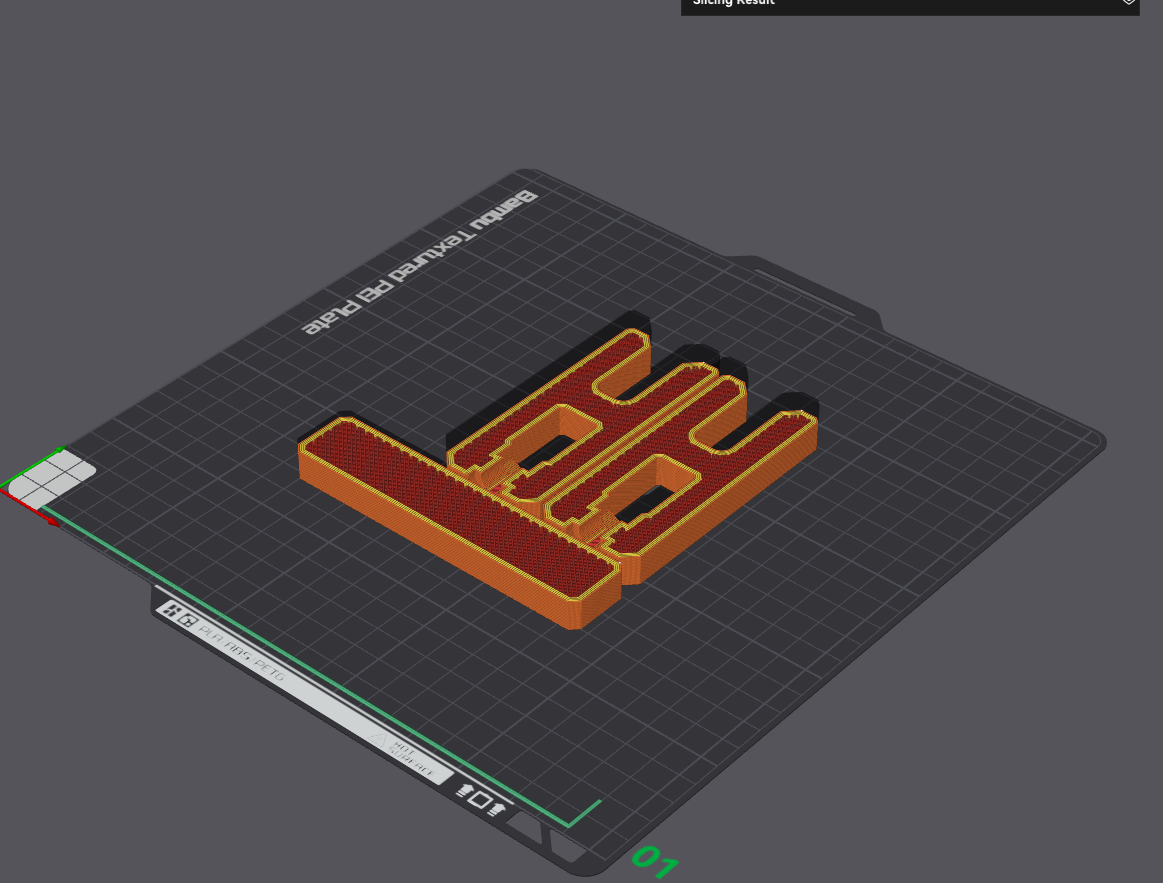Click the Slicing Result panel header

(910, 6)
